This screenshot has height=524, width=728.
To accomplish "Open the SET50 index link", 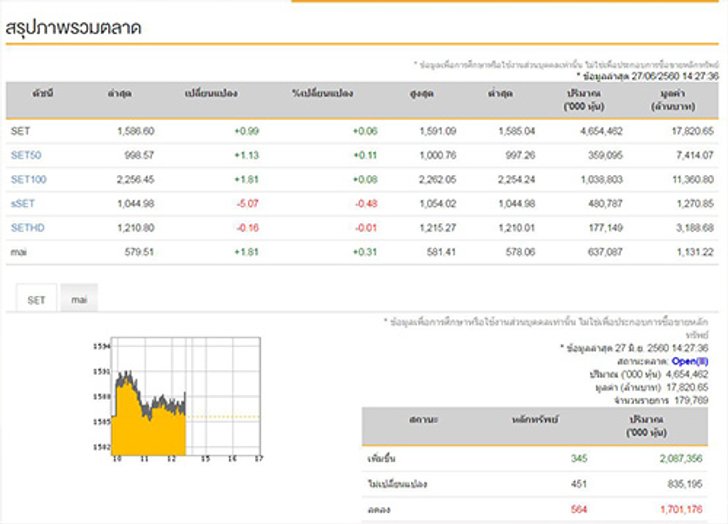I will coord(26,155).
